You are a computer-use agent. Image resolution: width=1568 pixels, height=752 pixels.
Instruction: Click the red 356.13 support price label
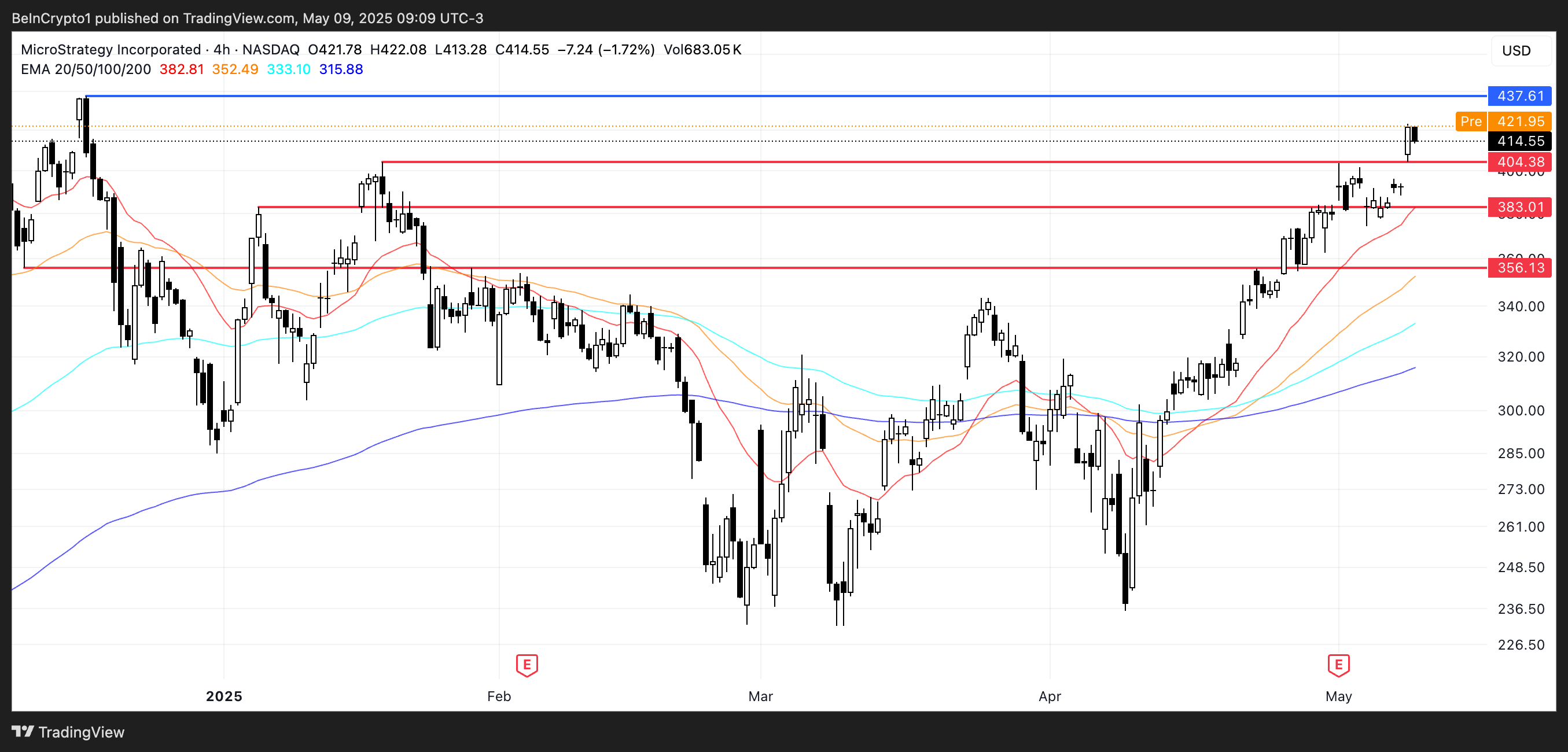tap(1519, 268)
